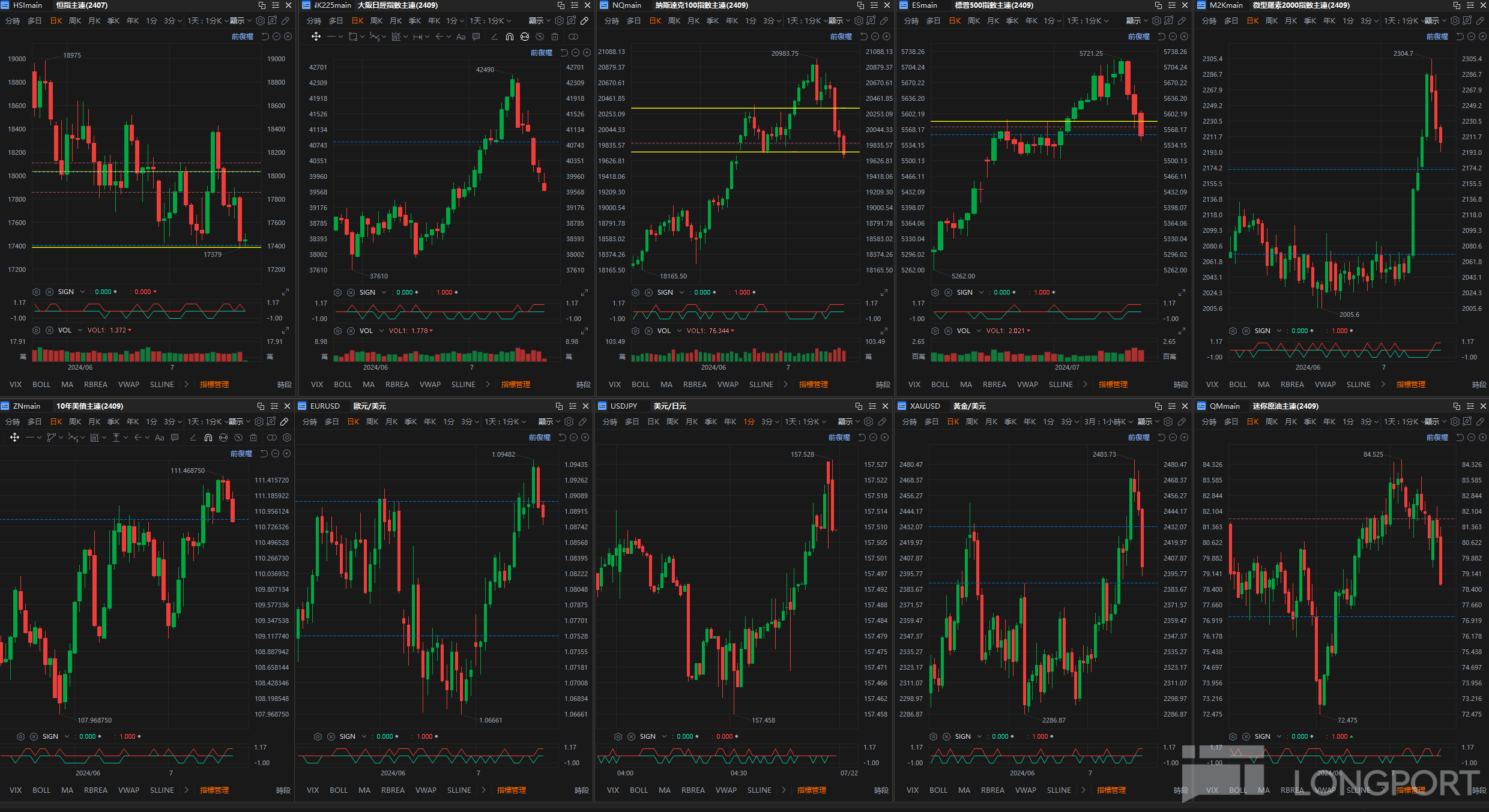The image size is (1489, 812).
Task: Expand the SIGN sub-chart in ESmain panel
Action: tap(1182, 293)
